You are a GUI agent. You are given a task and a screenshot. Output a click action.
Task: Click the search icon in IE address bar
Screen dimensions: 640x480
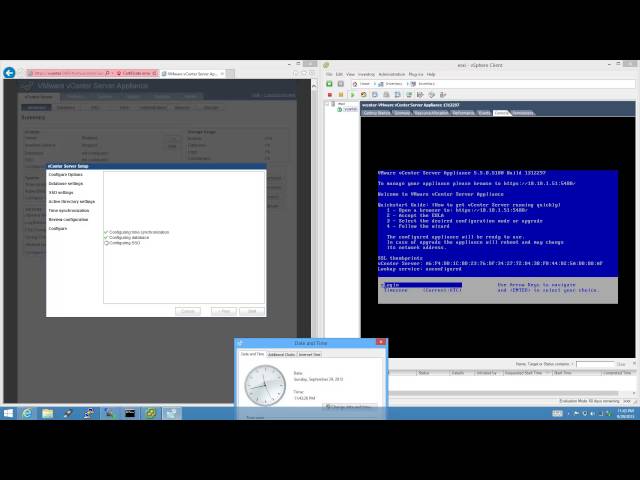tap(107, 73)
